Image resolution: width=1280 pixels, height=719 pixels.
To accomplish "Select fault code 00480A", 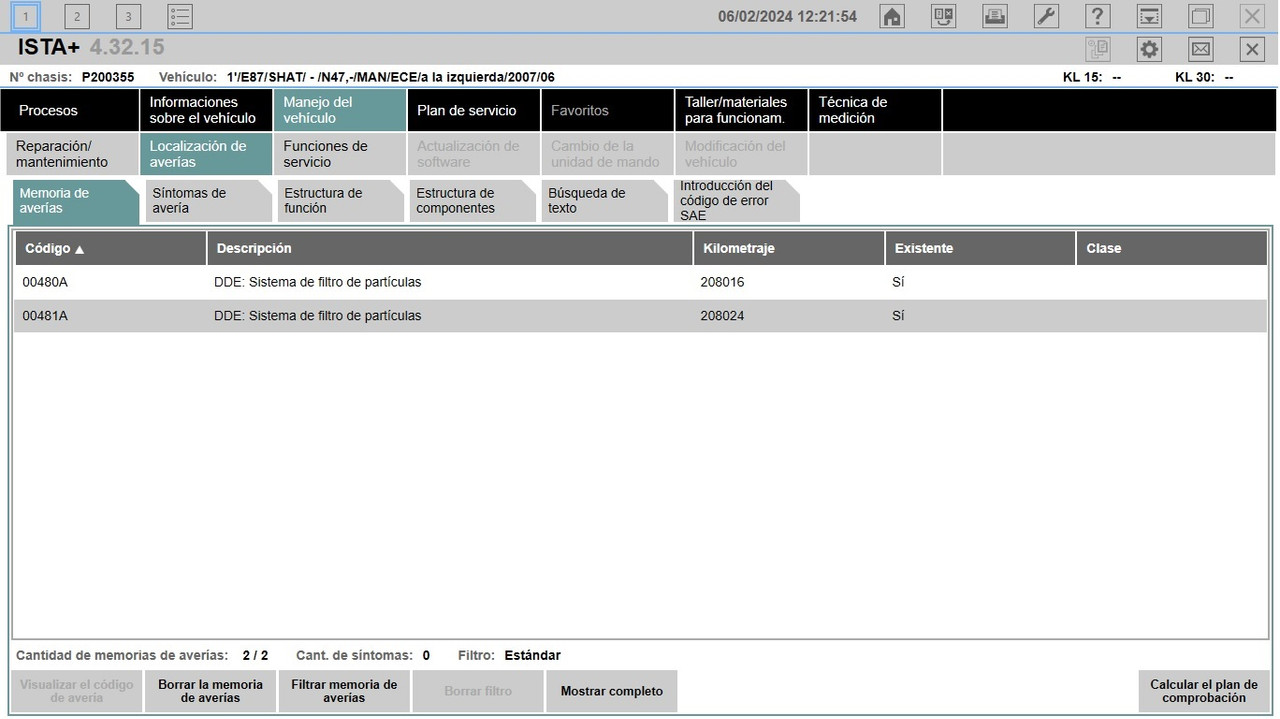I will (x=45, y=282).
